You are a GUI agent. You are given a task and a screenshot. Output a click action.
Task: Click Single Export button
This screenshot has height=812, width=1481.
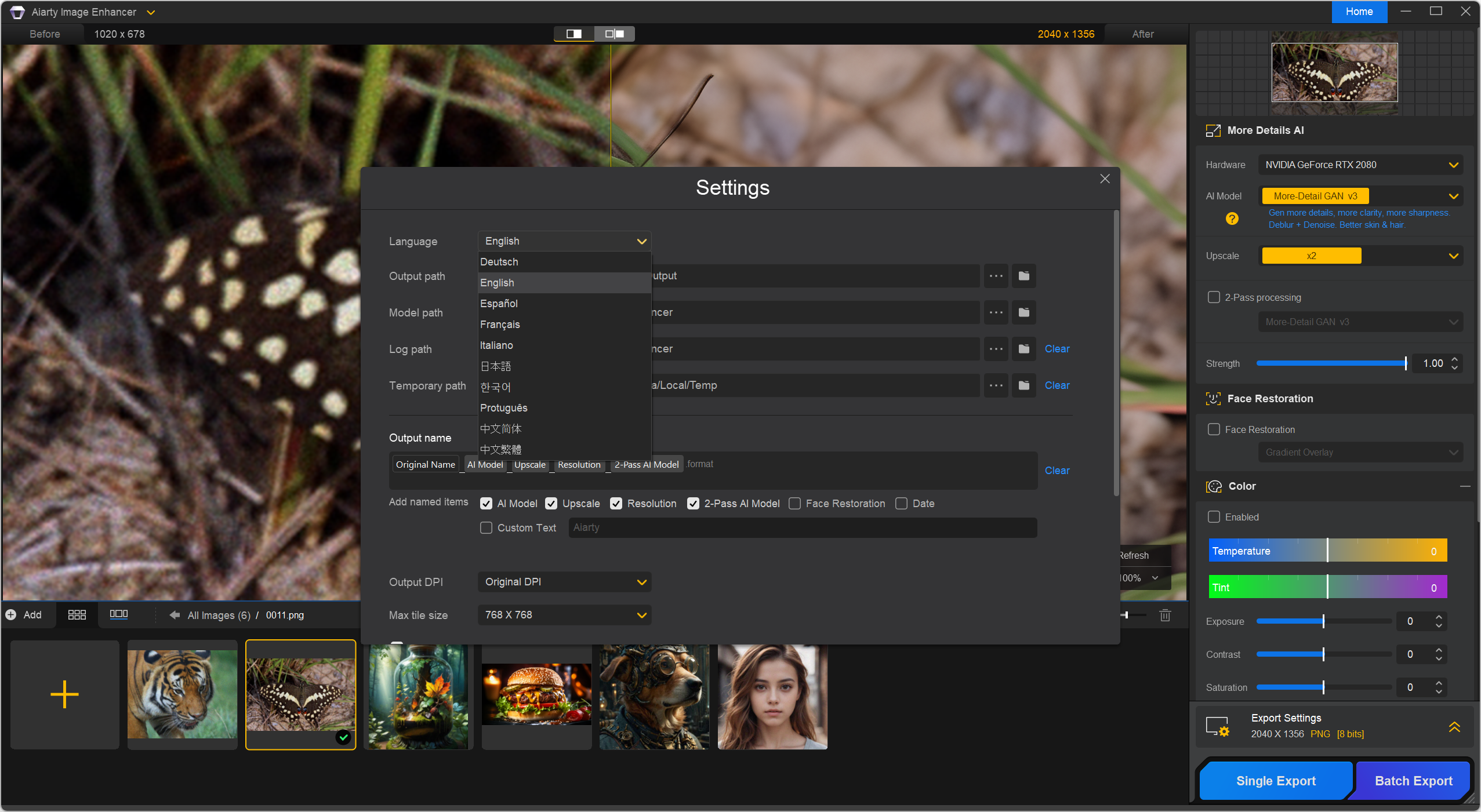[x=1276, y=781]
